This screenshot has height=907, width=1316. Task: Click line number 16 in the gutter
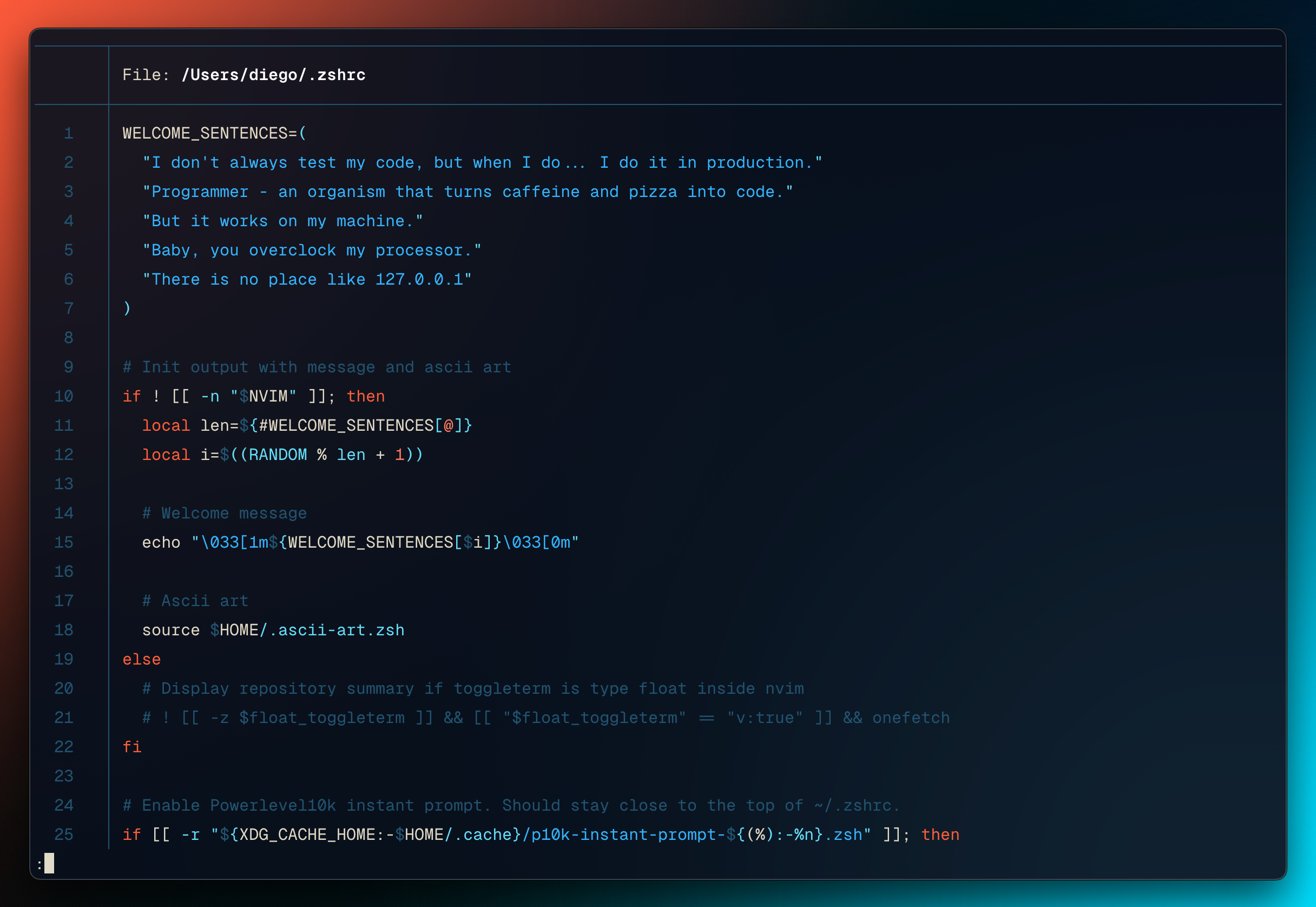click(x=64, y=571)
